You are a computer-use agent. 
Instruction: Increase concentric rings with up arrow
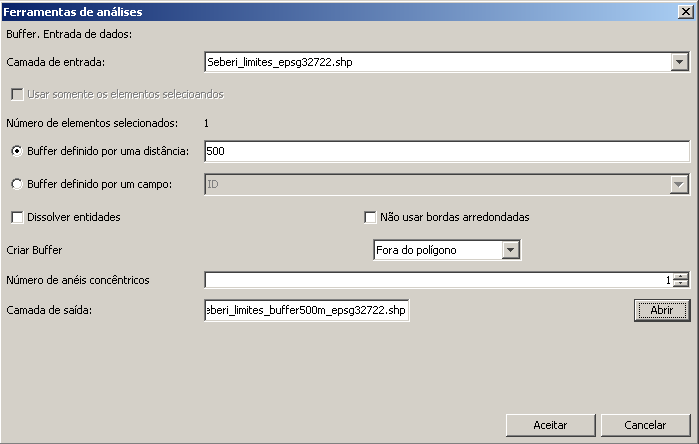pos(681,276)
